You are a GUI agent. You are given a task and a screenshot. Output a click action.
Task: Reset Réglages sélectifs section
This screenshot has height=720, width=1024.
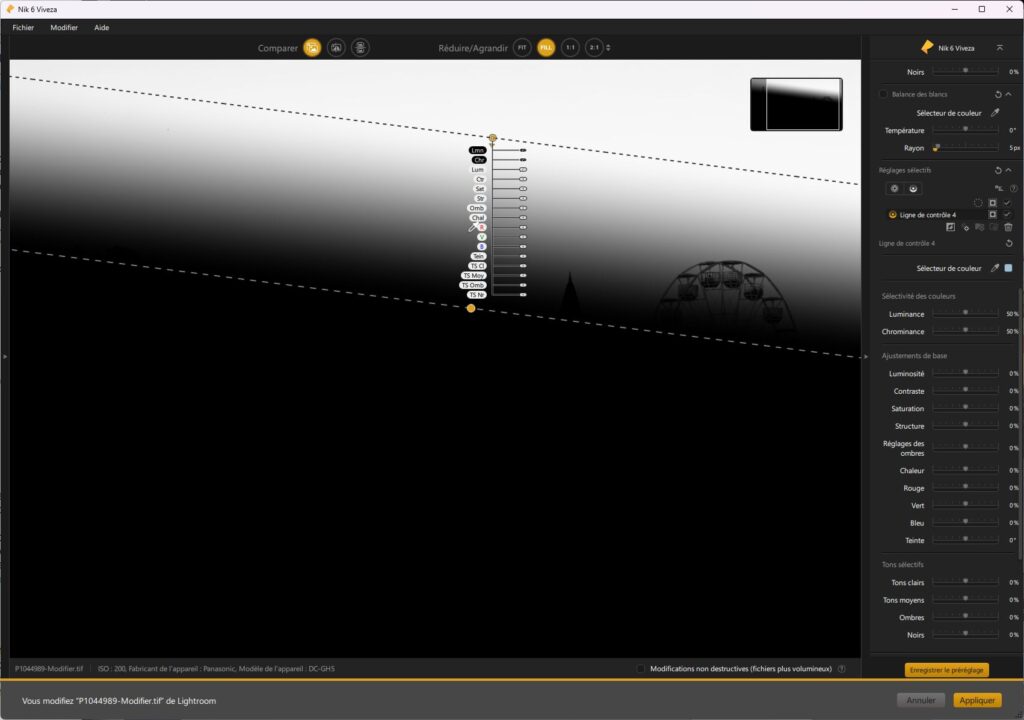(x=998, y=171)
